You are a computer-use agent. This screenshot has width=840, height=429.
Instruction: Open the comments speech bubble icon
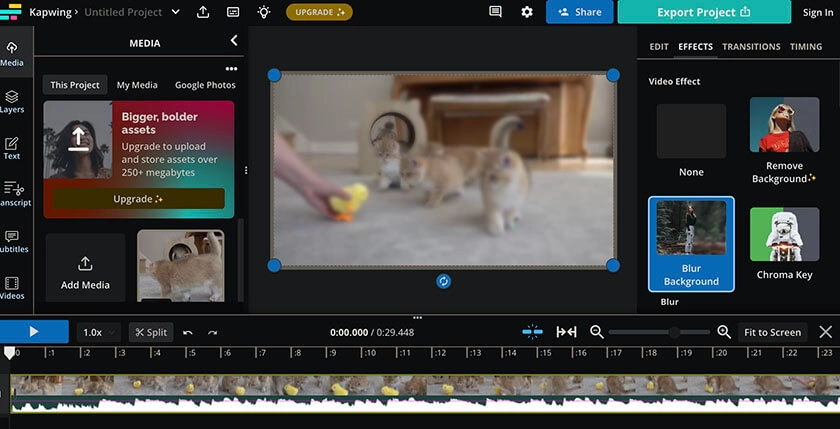(x=495, y=12)
